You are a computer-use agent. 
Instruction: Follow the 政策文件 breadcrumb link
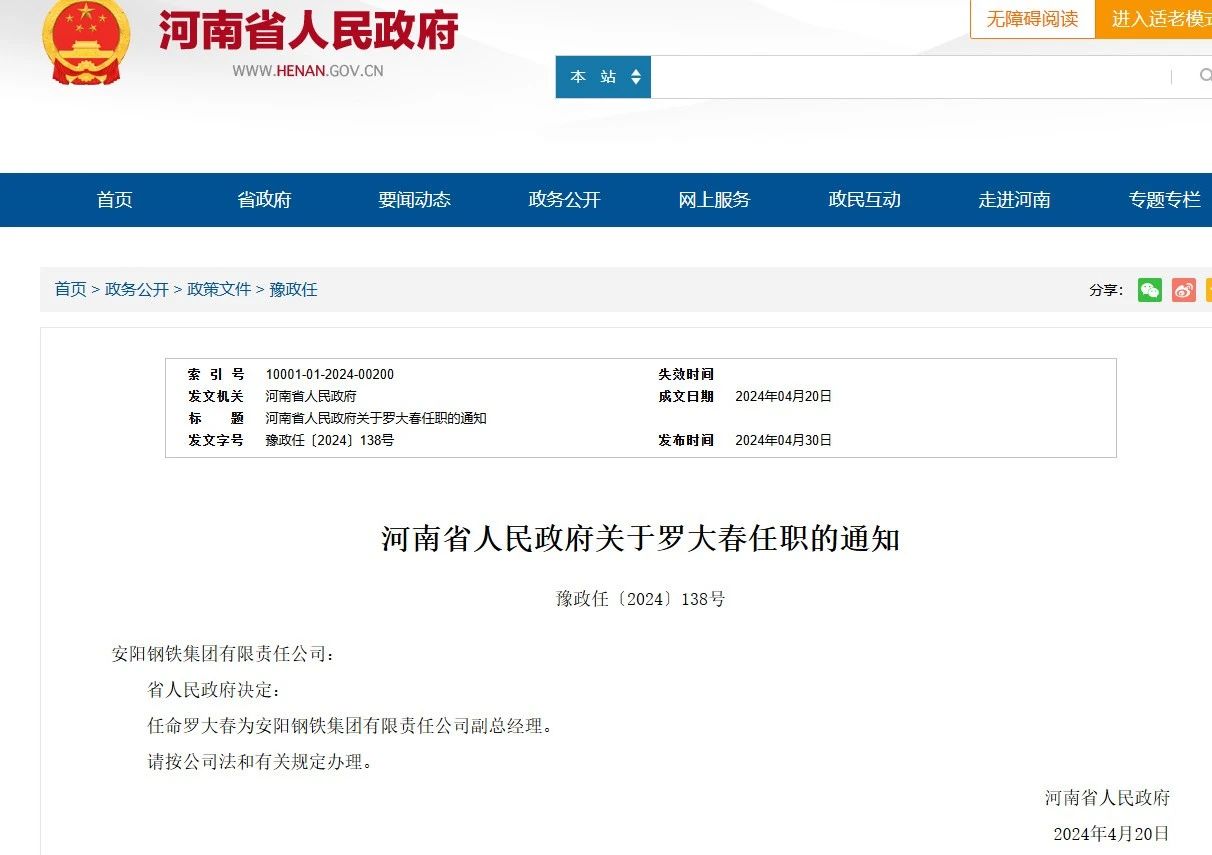219,289
